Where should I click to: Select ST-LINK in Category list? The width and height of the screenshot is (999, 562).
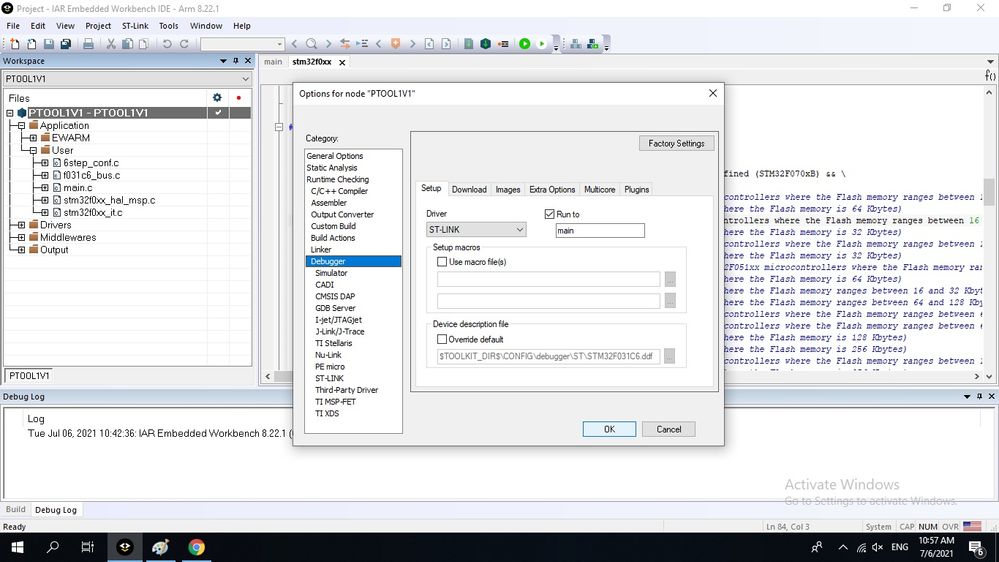329,378
